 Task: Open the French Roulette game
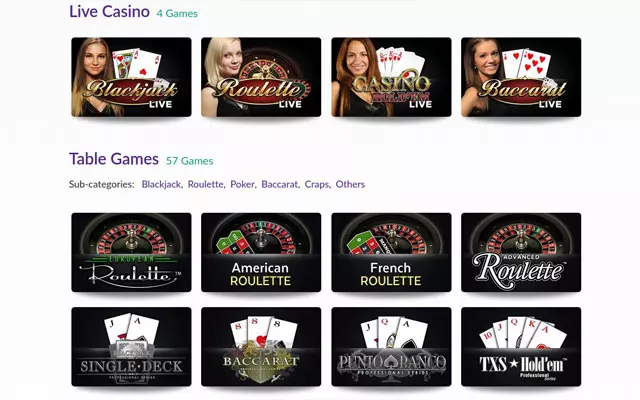coord(391,252)
